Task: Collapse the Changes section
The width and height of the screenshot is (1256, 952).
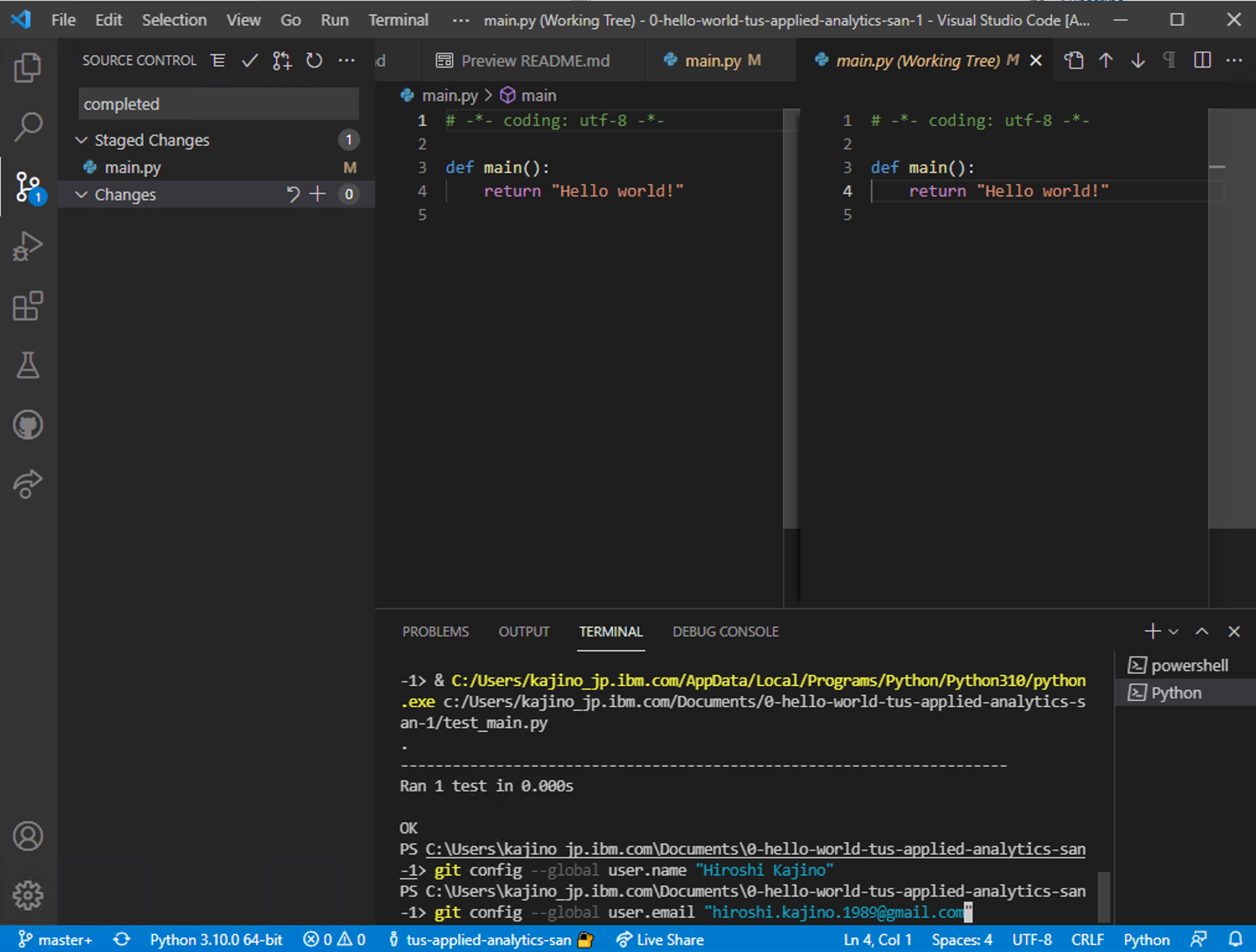Action: (x=81, y=195)
